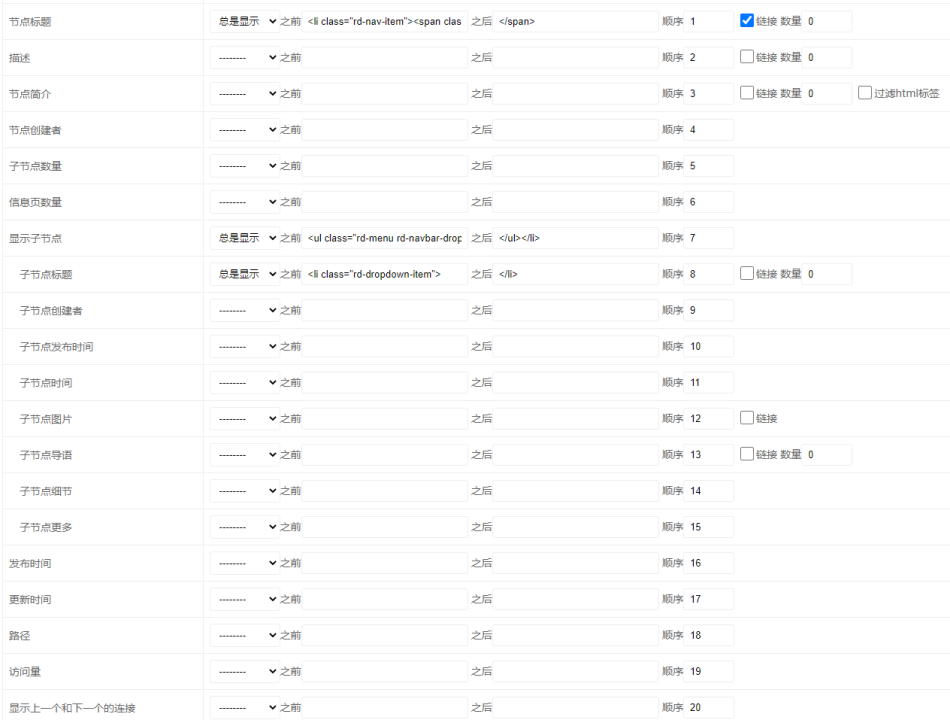
Task: Click the 数量 field in 节点简介 row
Action: pyautogui.click(x=827, y=94)
